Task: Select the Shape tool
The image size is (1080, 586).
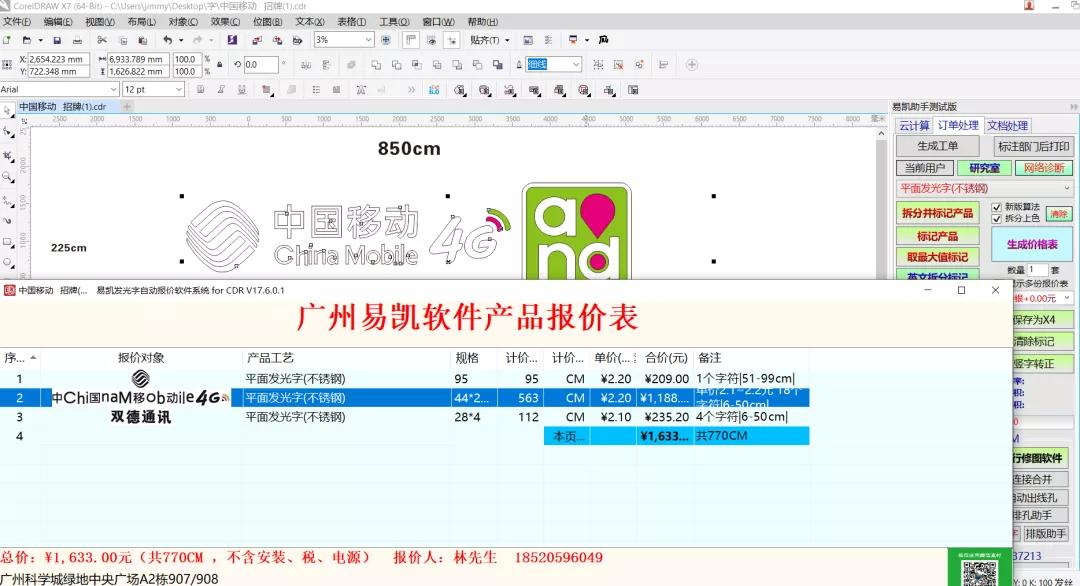Action: click(x=9, y=131)
